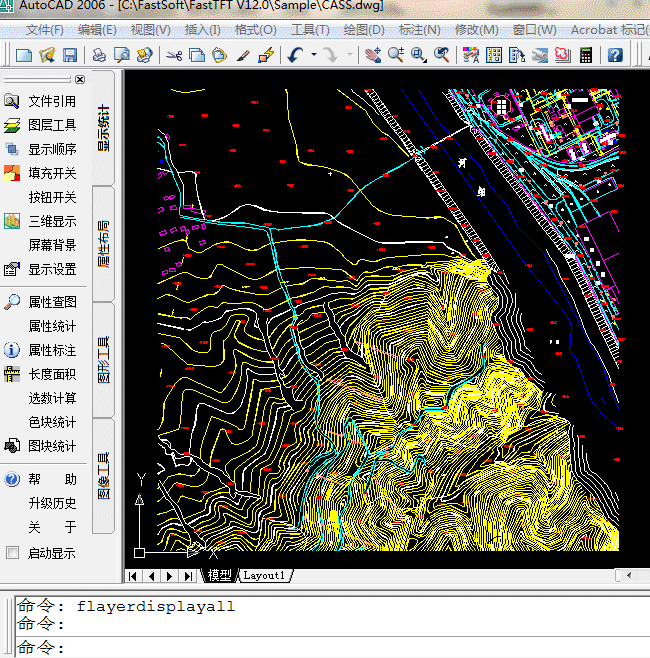Select the Zoom realtime icon
This screenshot has width=650, height=658.
(x=396, y=55)
